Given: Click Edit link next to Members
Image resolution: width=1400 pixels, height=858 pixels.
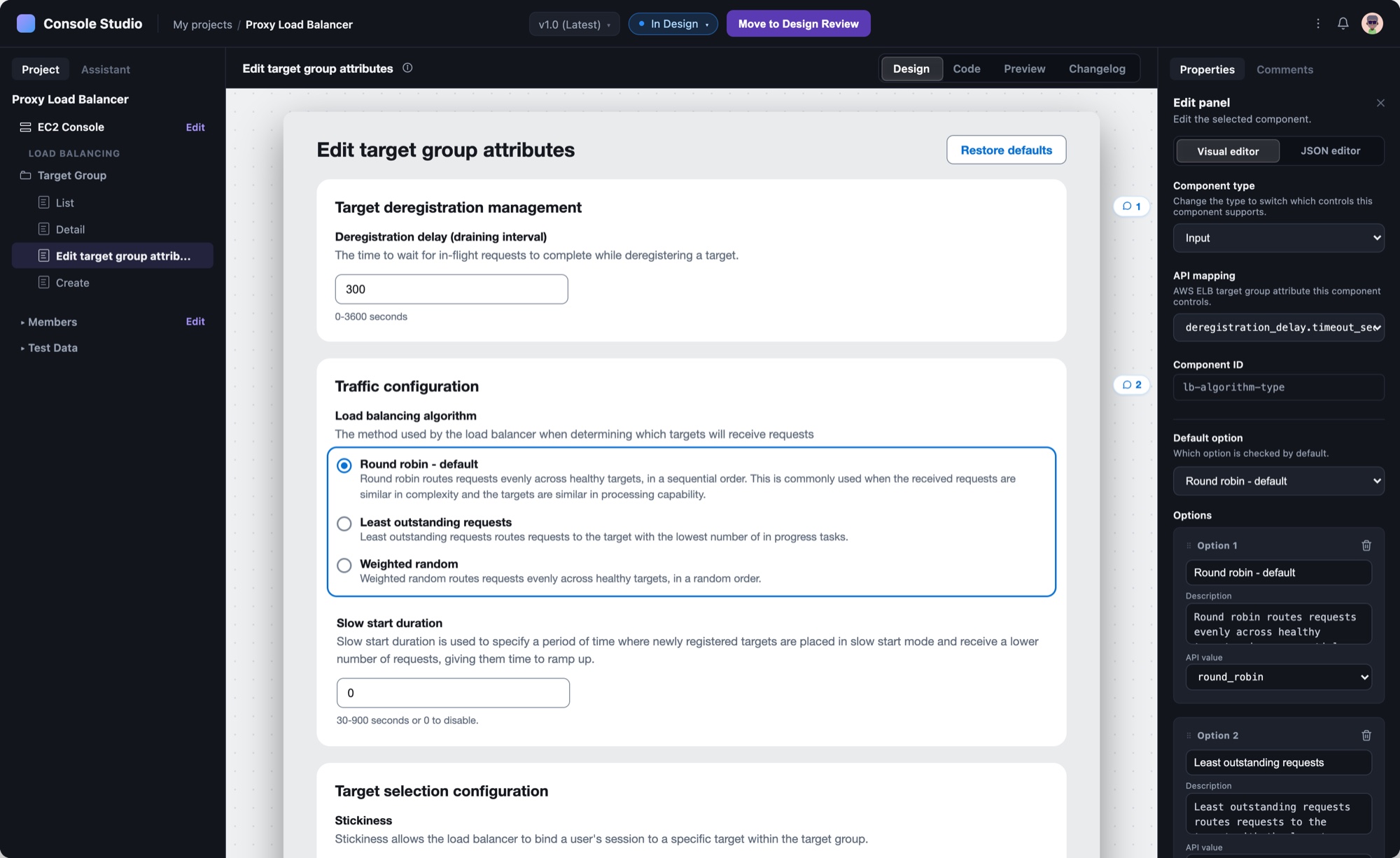Looking at the screenshot, I should click(195, 322).
